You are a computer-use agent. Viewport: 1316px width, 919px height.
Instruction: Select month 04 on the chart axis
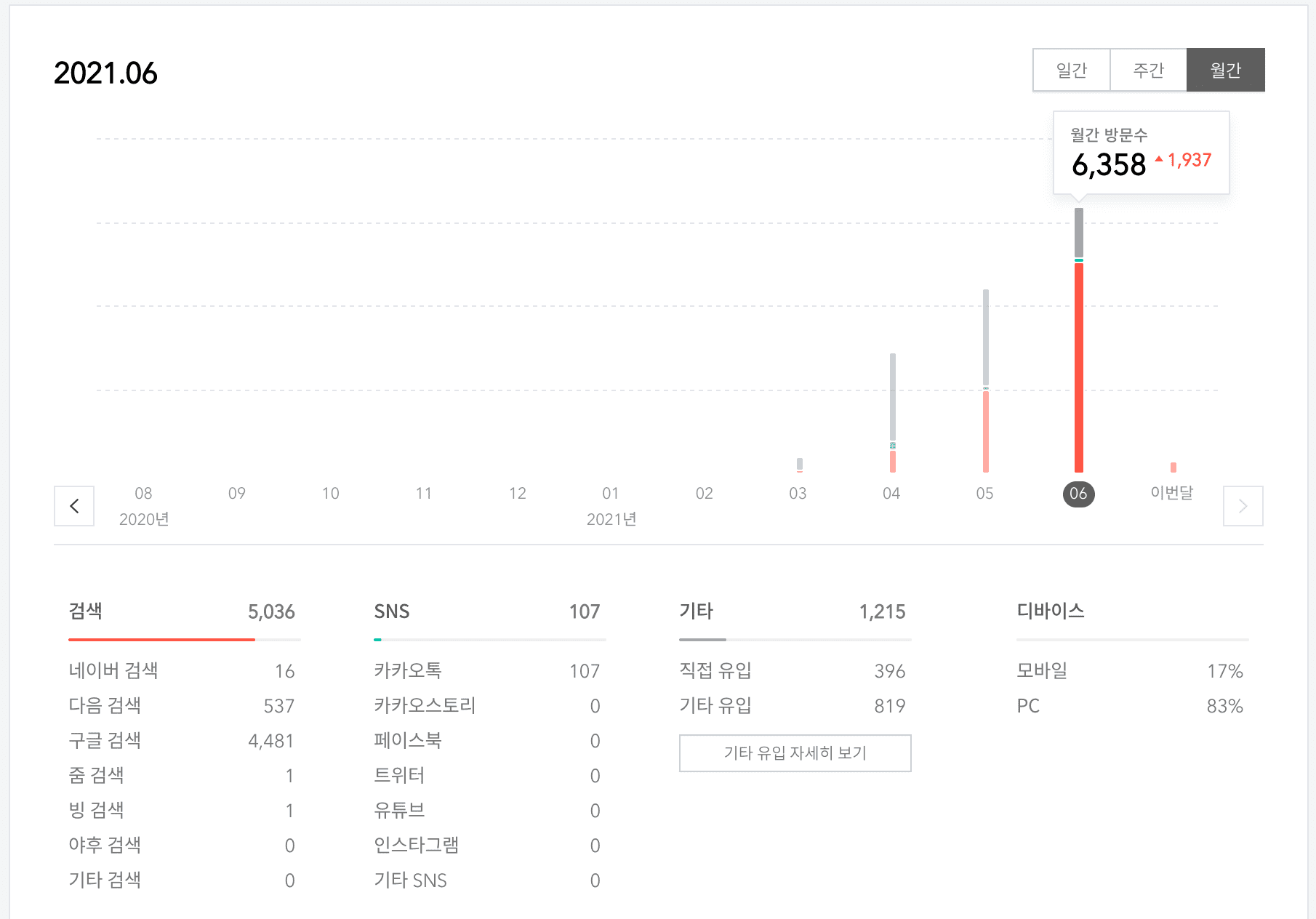point(891,494)
